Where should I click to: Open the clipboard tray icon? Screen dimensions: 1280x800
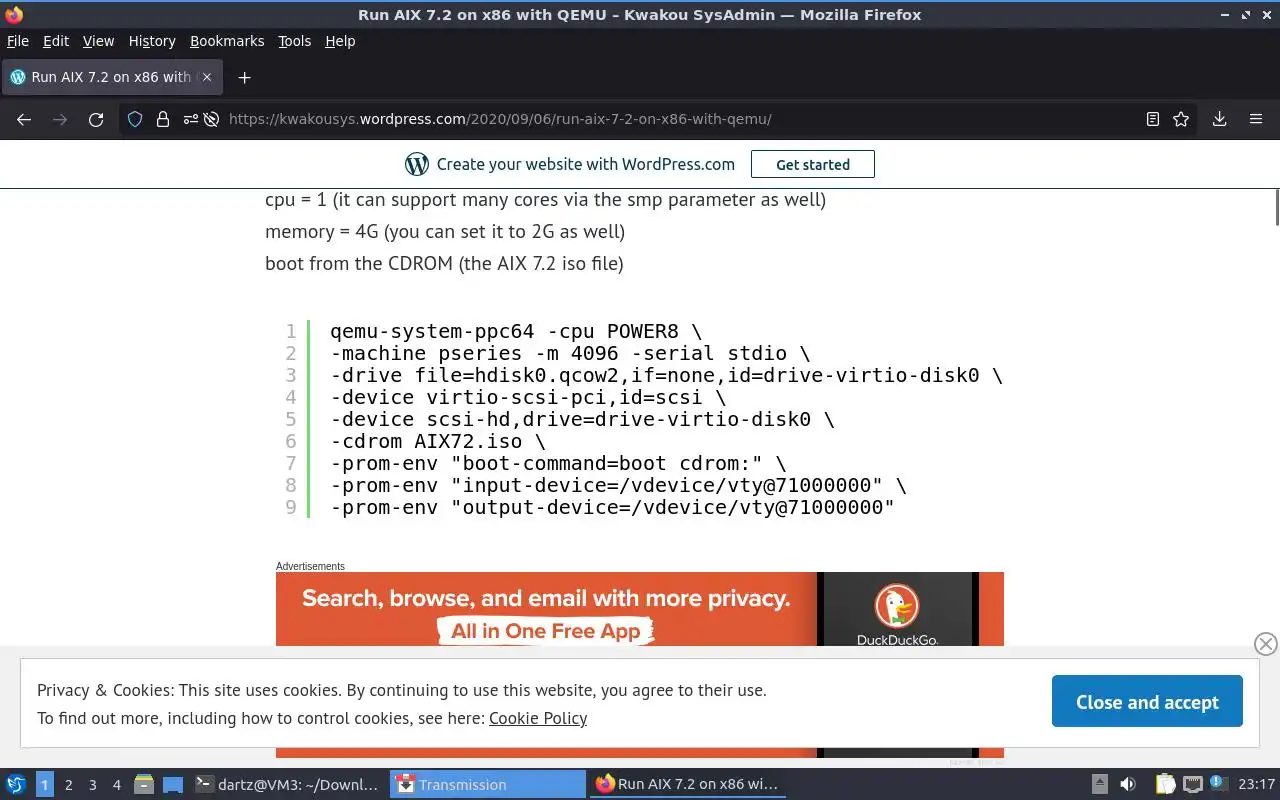pos(1165,784)
